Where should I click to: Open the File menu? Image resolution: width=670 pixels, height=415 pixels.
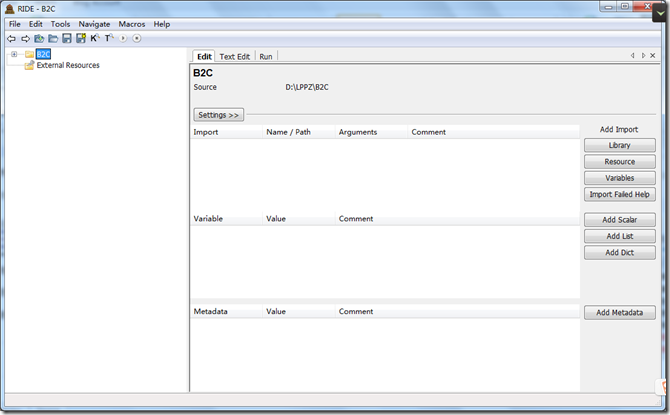(15, 24)
